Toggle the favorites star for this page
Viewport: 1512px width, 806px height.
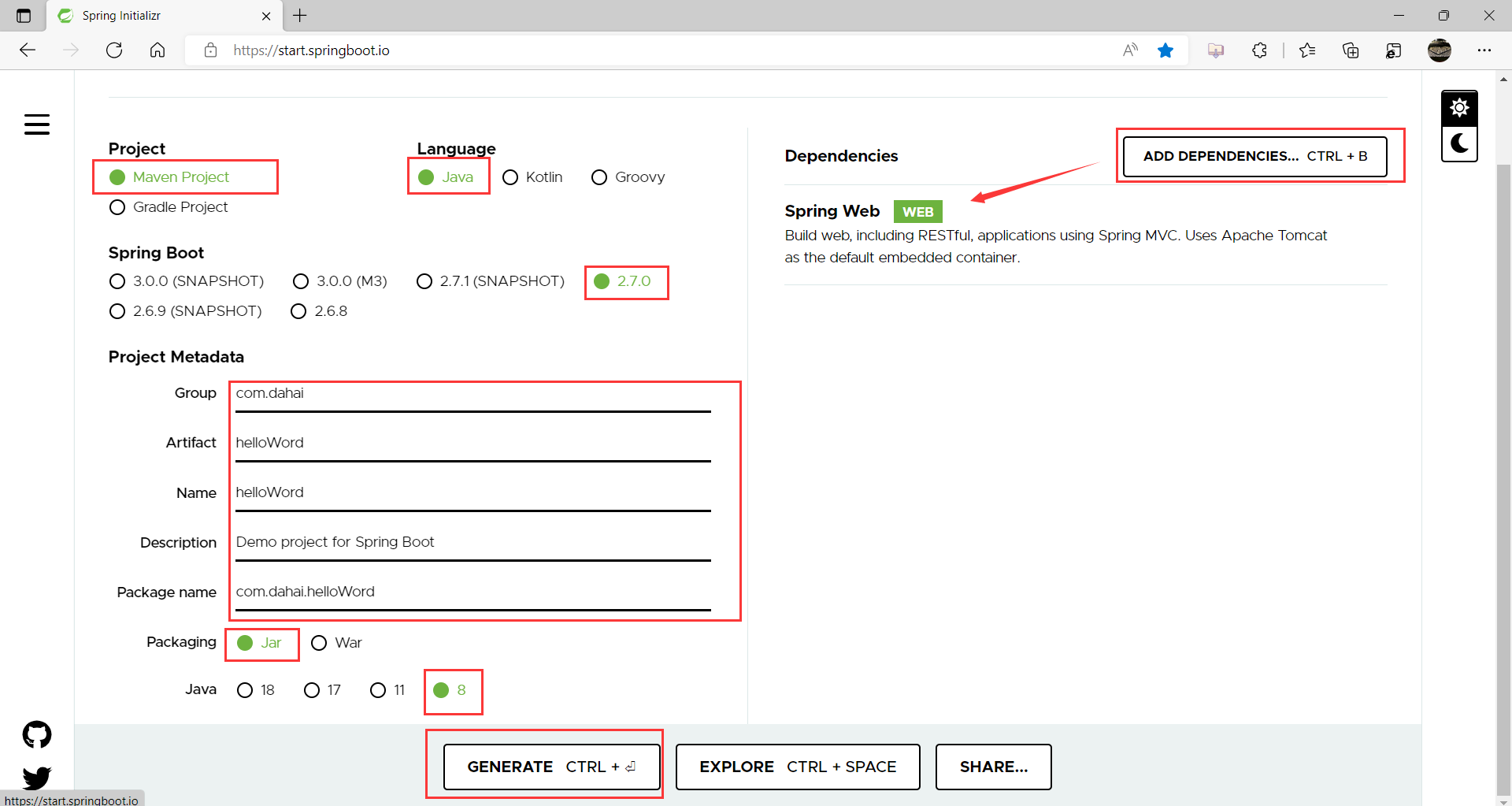click(x=1165, y=50)
